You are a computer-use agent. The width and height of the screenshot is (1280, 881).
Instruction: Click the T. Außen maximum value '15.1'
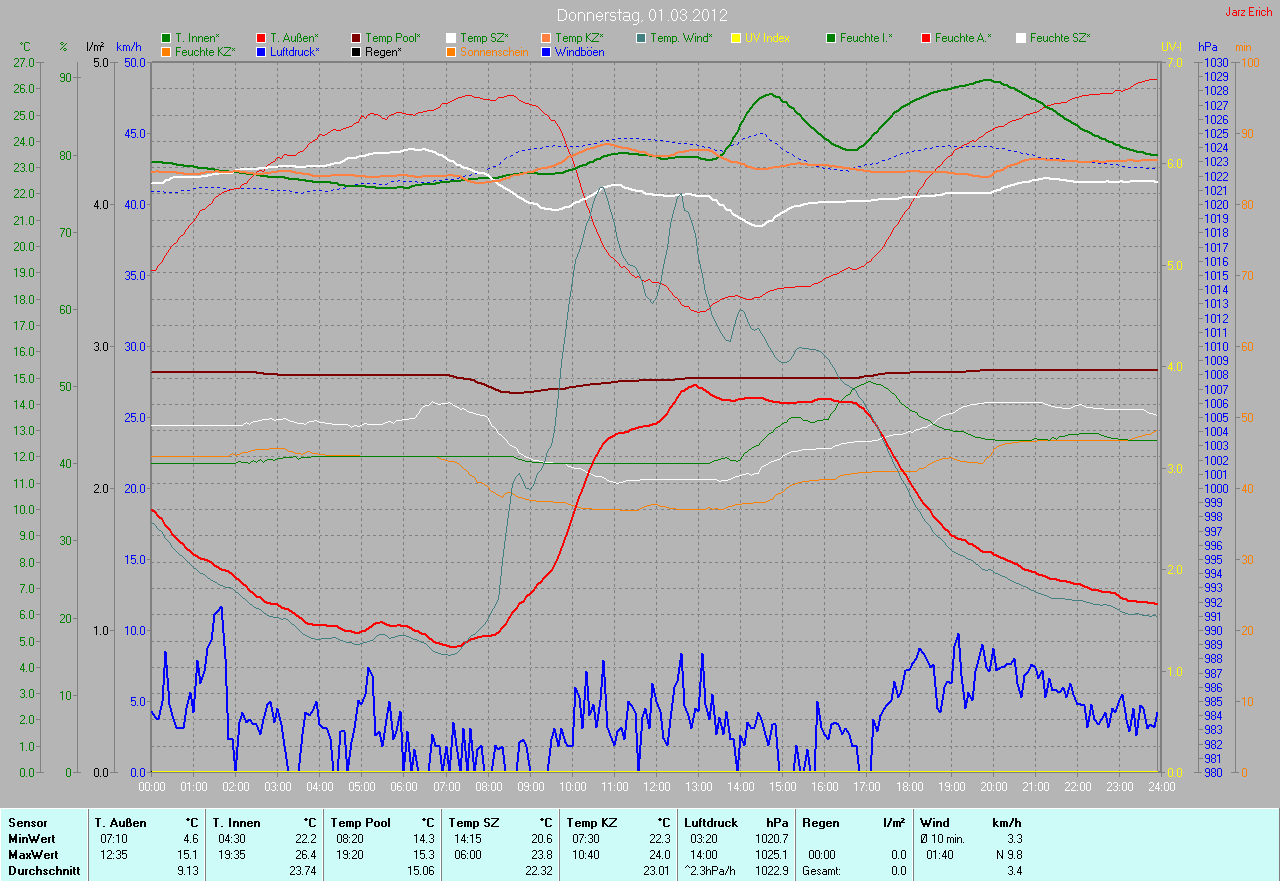tap(187, 855)
